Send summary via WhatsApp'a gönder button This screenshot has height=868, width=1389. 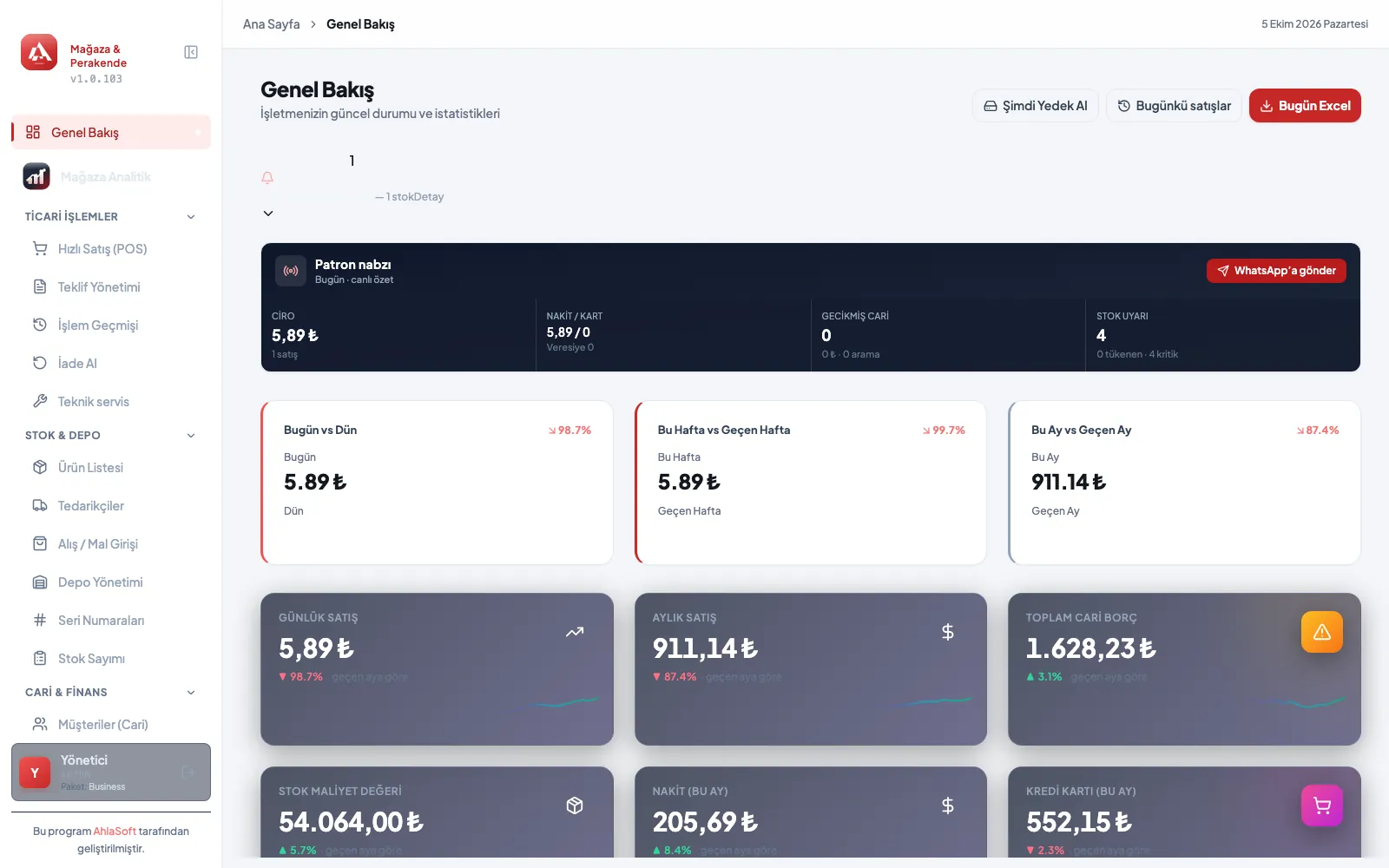click(1276, 271)
